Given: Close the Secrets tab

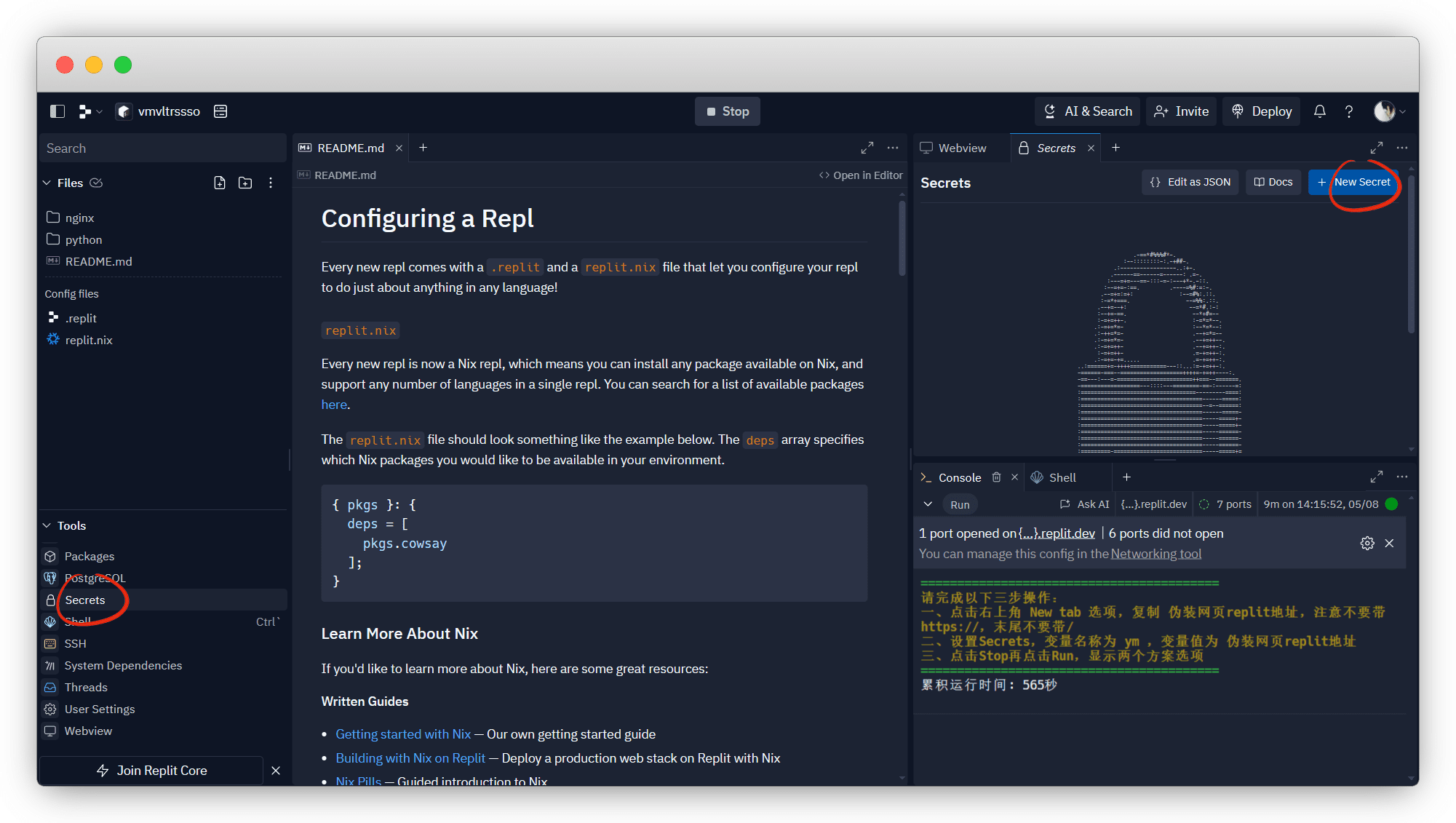Looking at the screenshot, I should pyautogui.click(x=1091, y=148).
